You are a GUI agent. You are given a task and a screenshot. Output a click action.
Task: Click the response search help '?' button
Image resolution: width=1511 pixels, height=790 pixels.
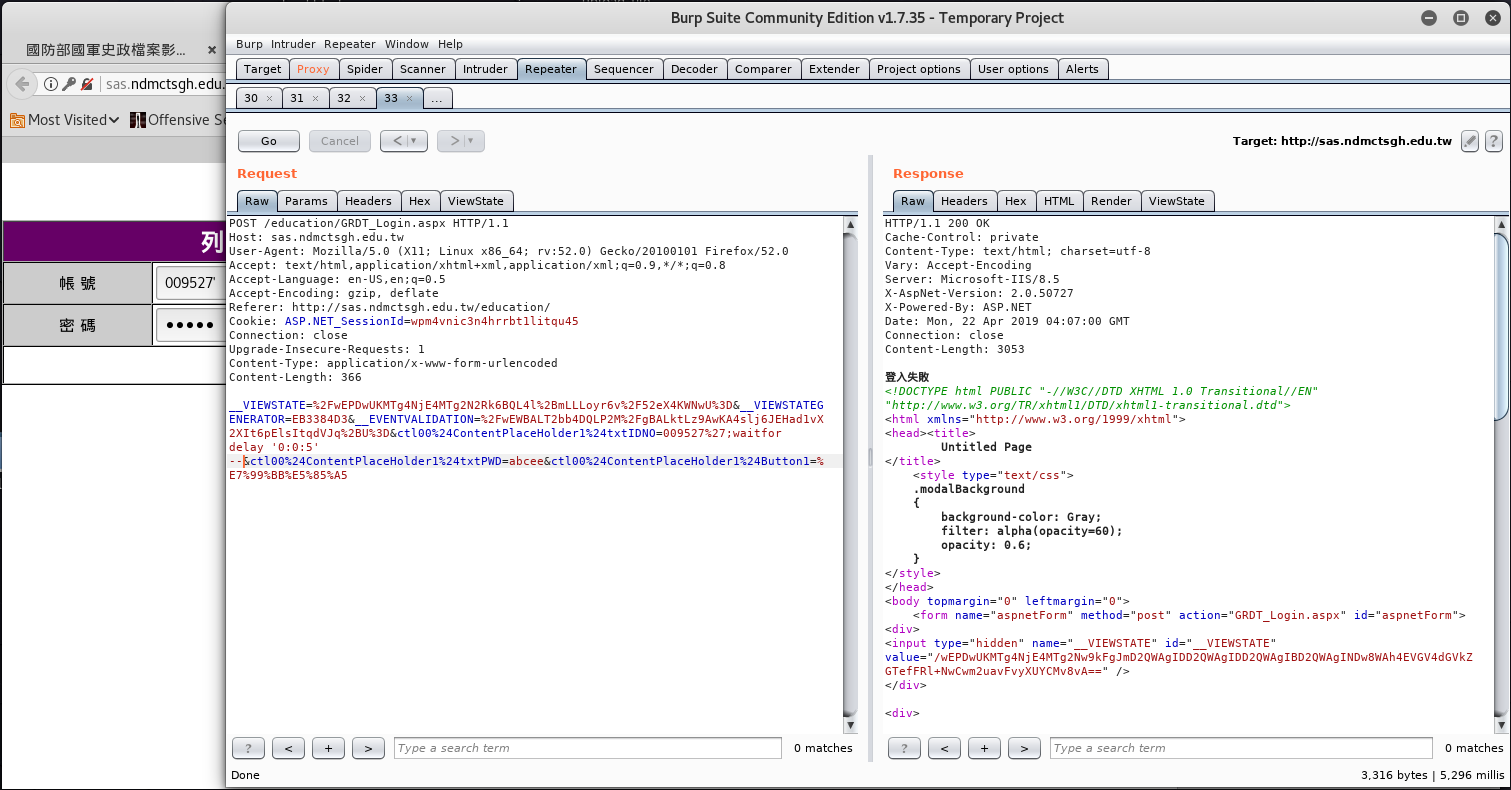pyautogui.click(x=904, y=748)
